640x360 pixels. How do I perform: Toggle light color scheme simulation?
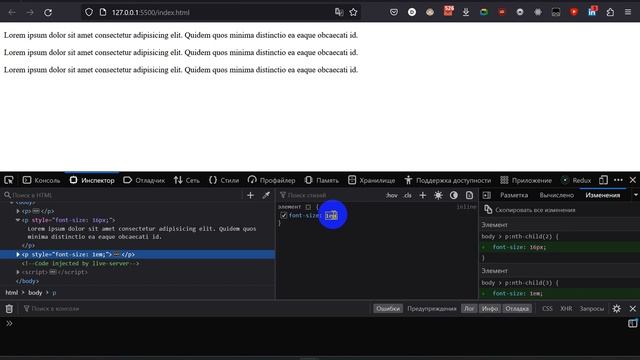[x=438, y=195]
